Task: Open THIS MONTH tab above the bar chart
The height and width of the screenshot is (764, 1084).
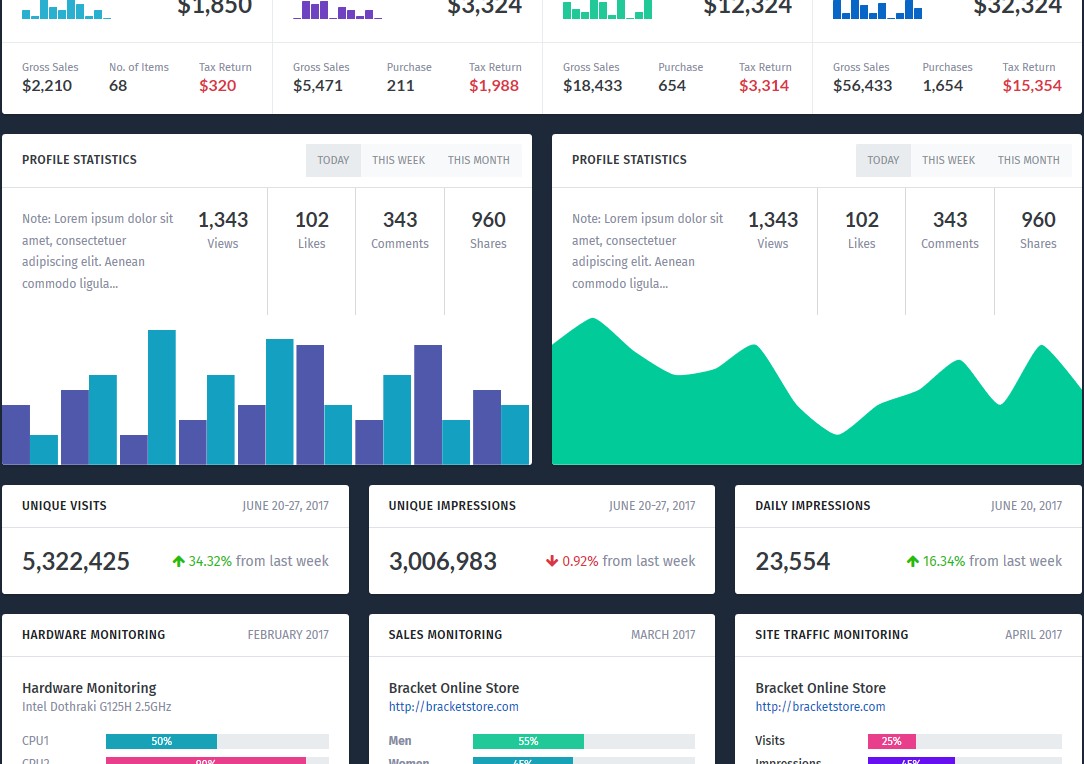Action: coord(478,160)
